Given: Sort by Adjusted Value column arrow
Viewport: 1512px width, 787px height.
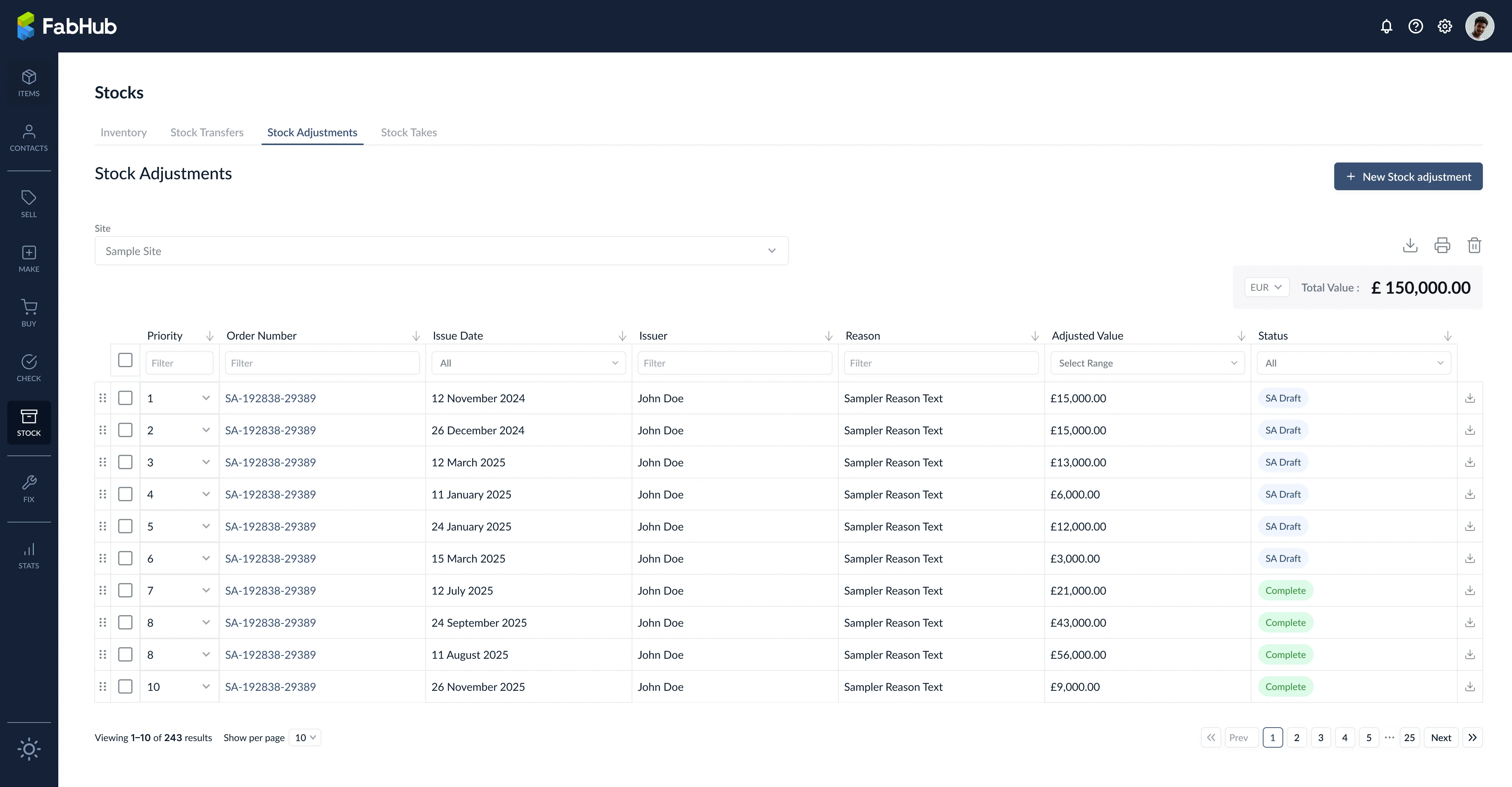Looking at the screenshot, I should (1241, 336).
